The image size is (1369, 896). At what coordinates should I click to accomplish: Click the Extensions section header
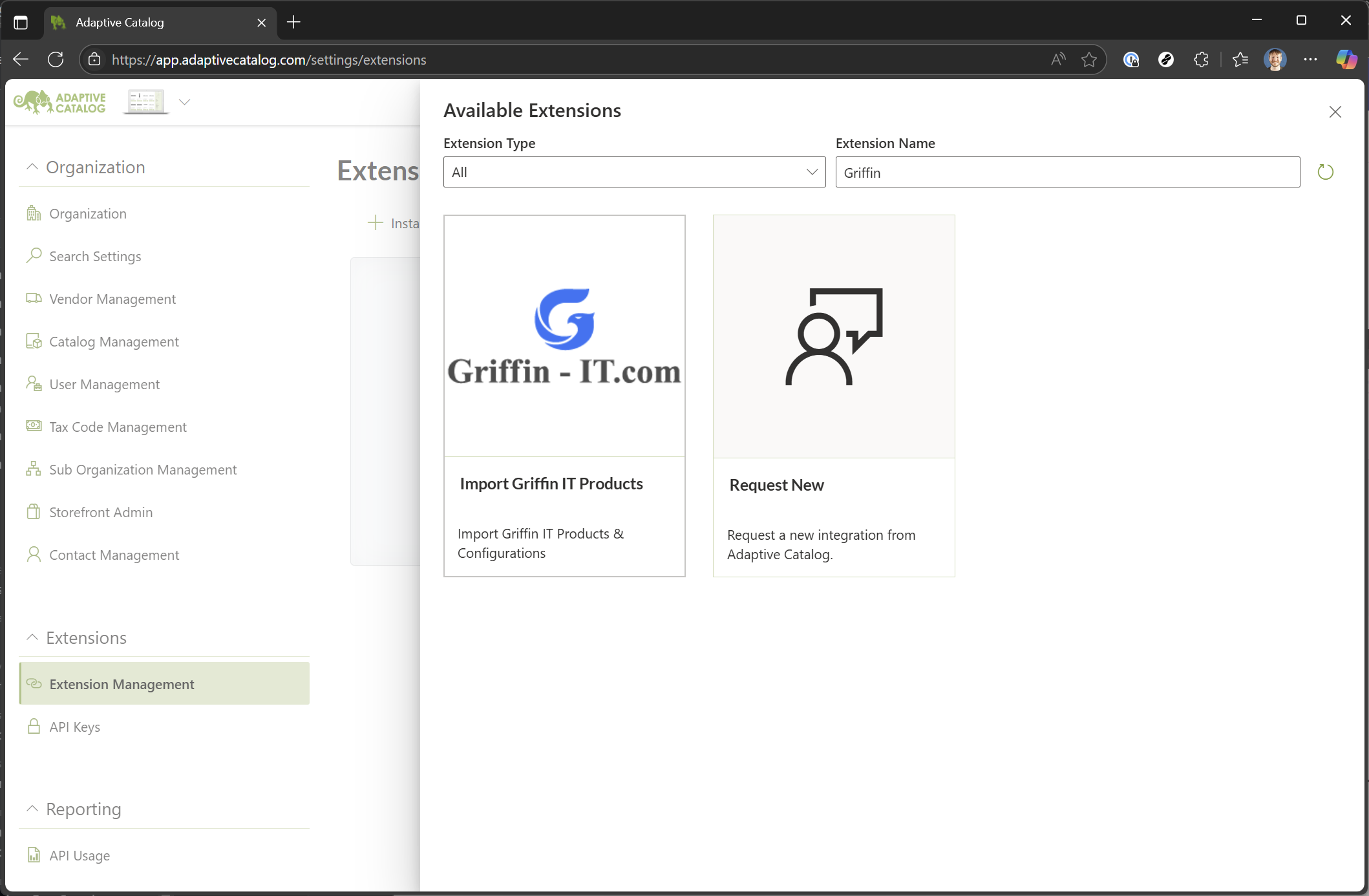tap(86, 638)
